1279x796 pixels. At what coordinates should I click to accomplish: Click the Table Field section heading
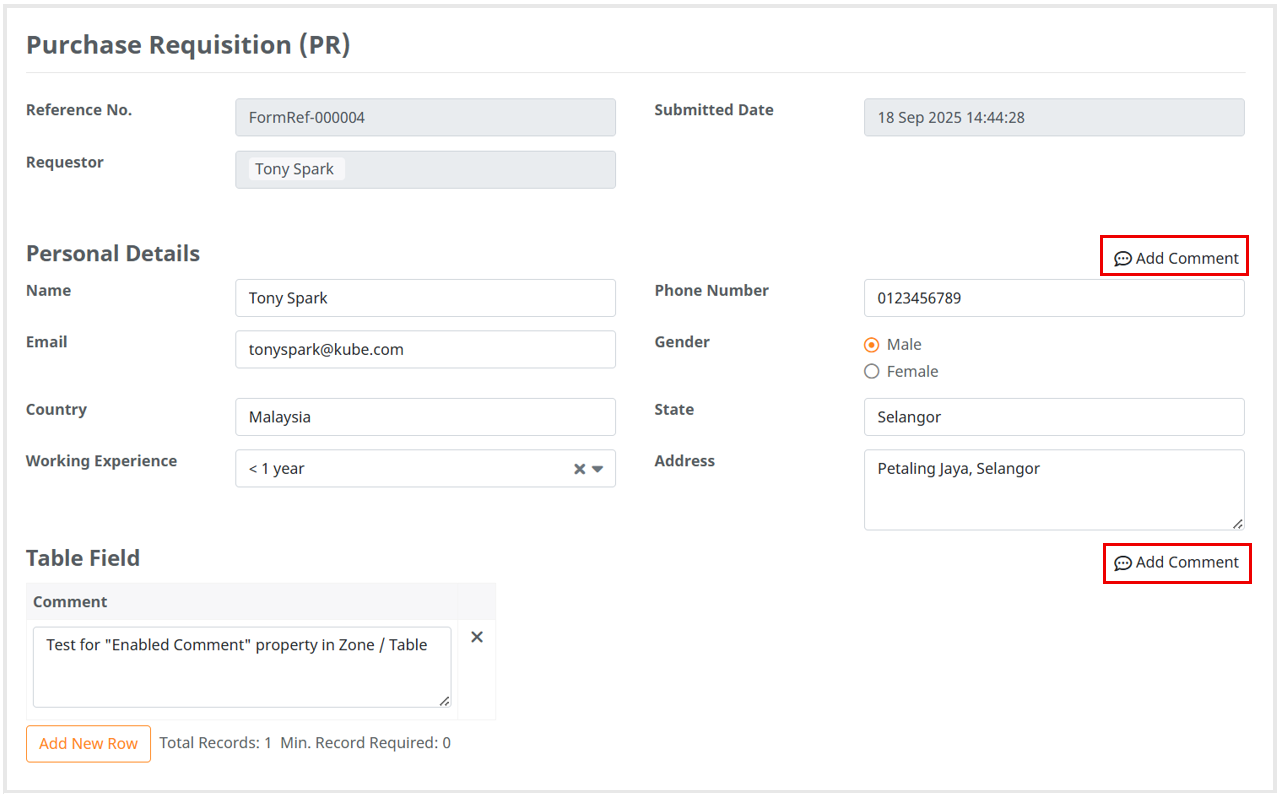click(83, 558)
